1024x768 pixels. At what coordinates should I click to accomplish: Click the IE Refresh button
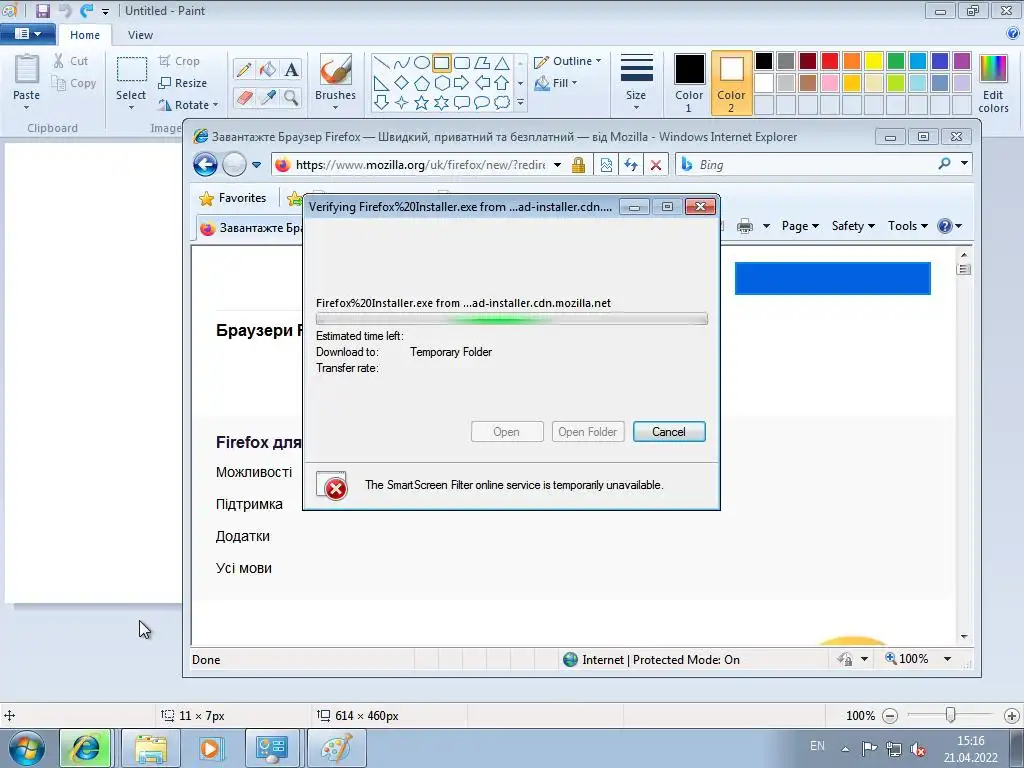(630, 165)
